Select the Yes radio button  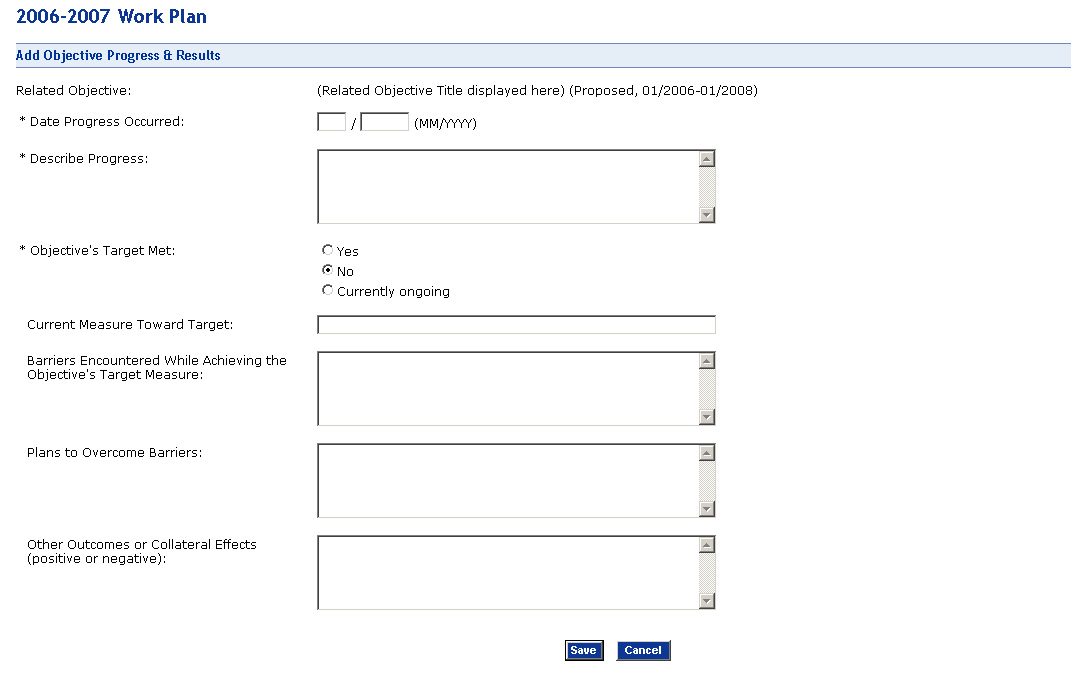tap(327, 251)
